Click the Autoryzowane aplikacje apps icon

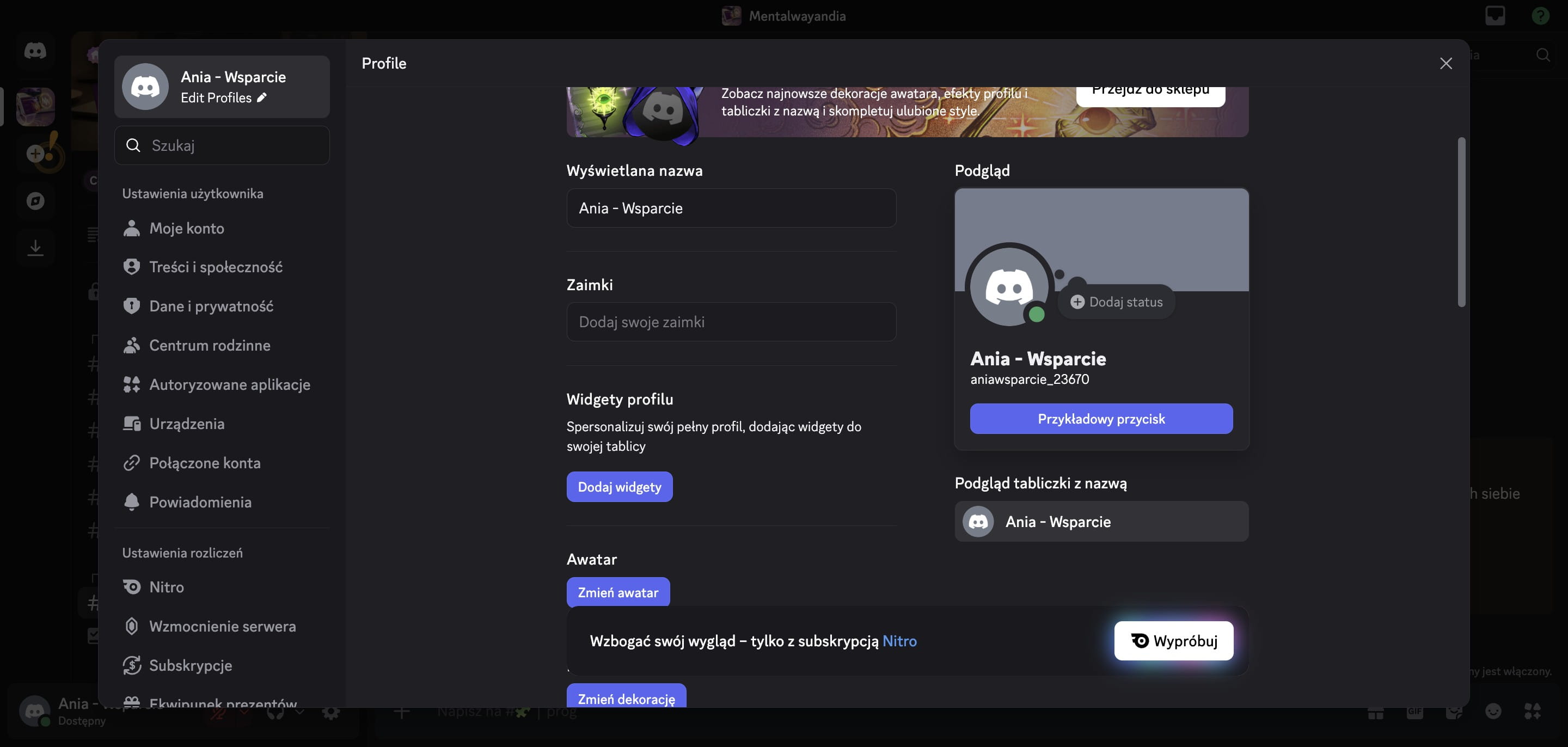pos(131,385)
